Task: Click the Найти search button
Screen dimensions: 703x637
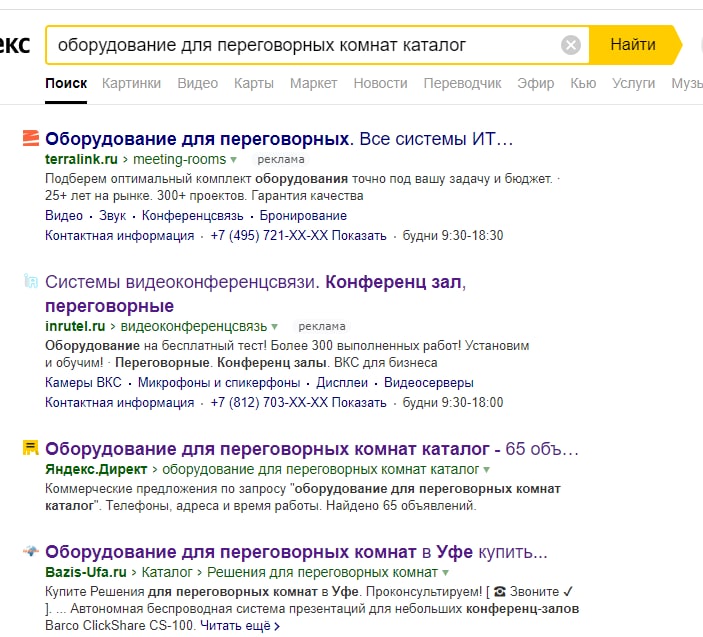Action: (x=633, y=45)
